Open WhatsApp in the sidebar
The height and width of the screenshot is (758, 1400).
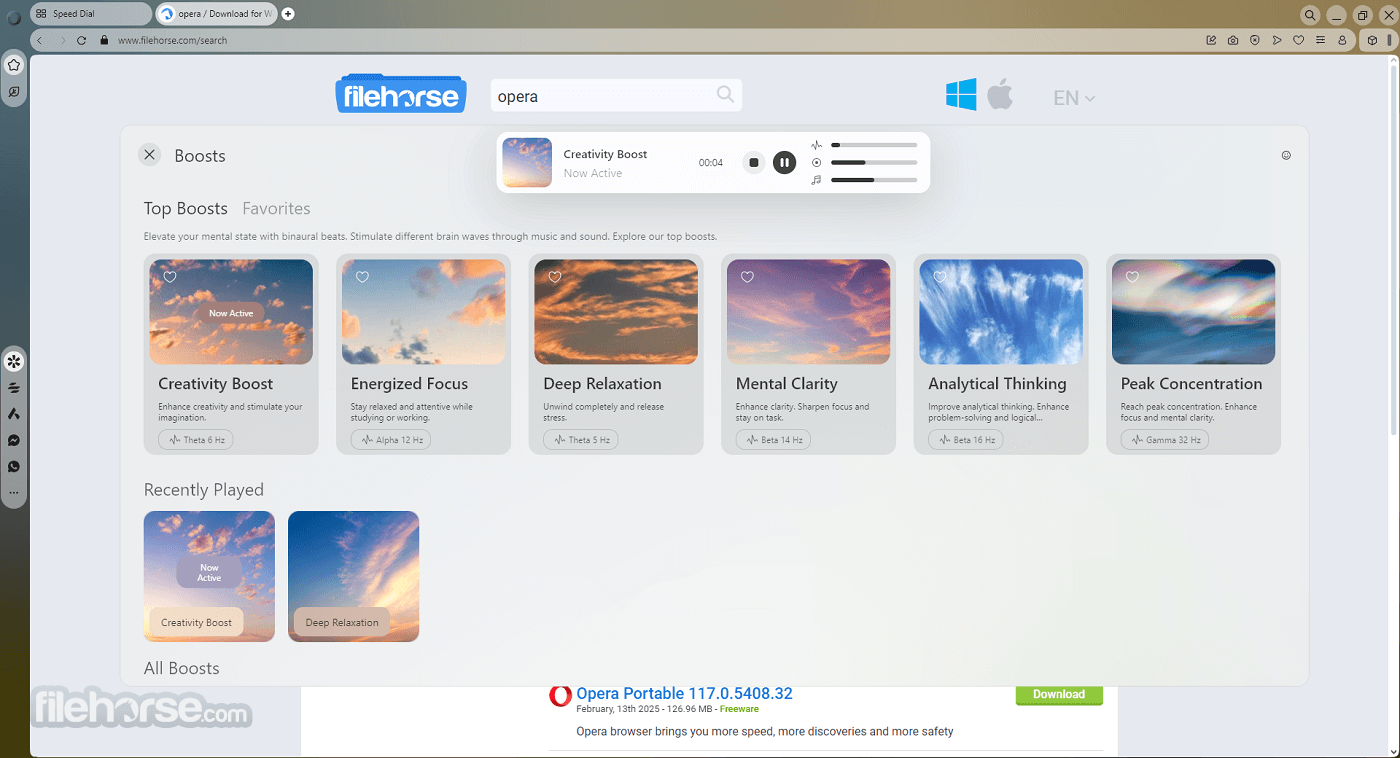14,466
